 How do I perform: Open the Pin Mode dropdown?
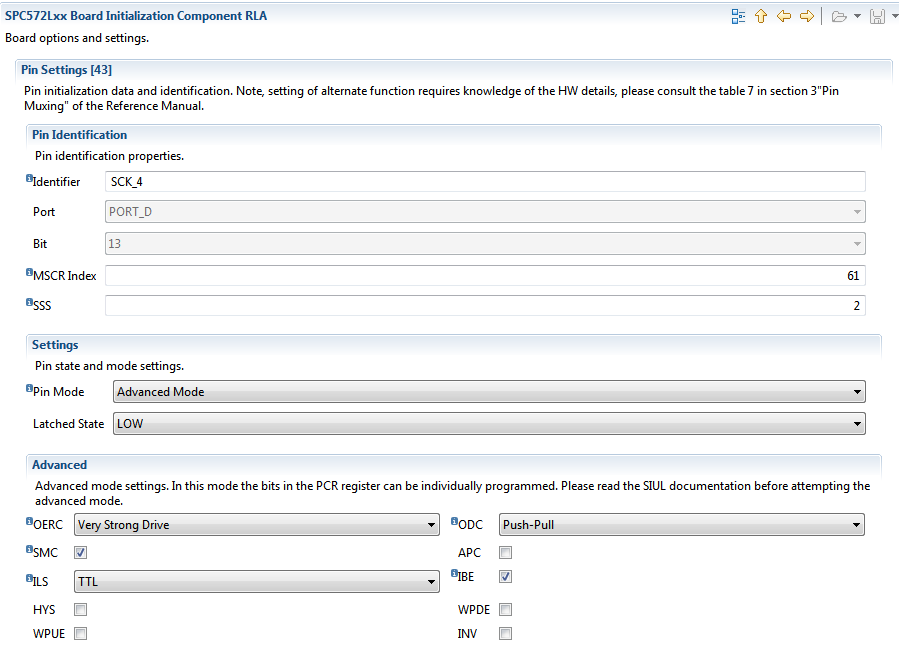click(x=489, y=392)
